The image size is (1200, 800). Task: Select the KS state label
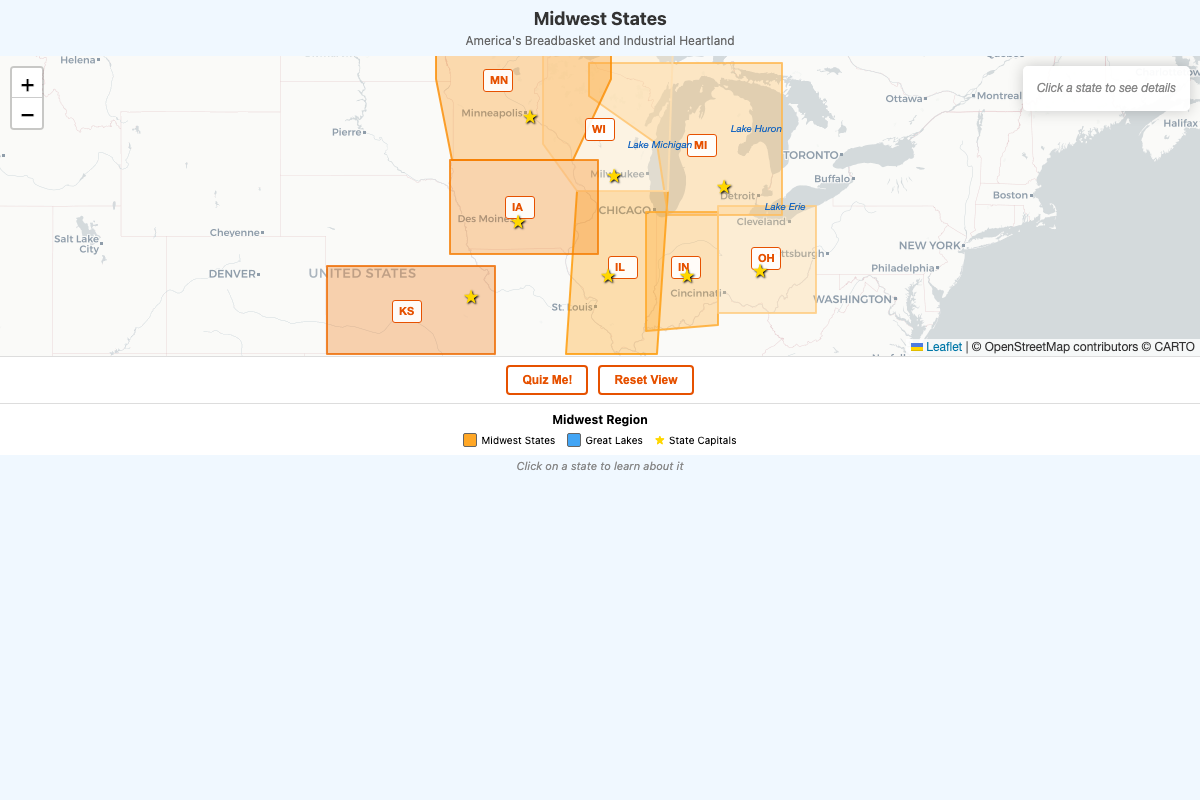tap(406, 311)
